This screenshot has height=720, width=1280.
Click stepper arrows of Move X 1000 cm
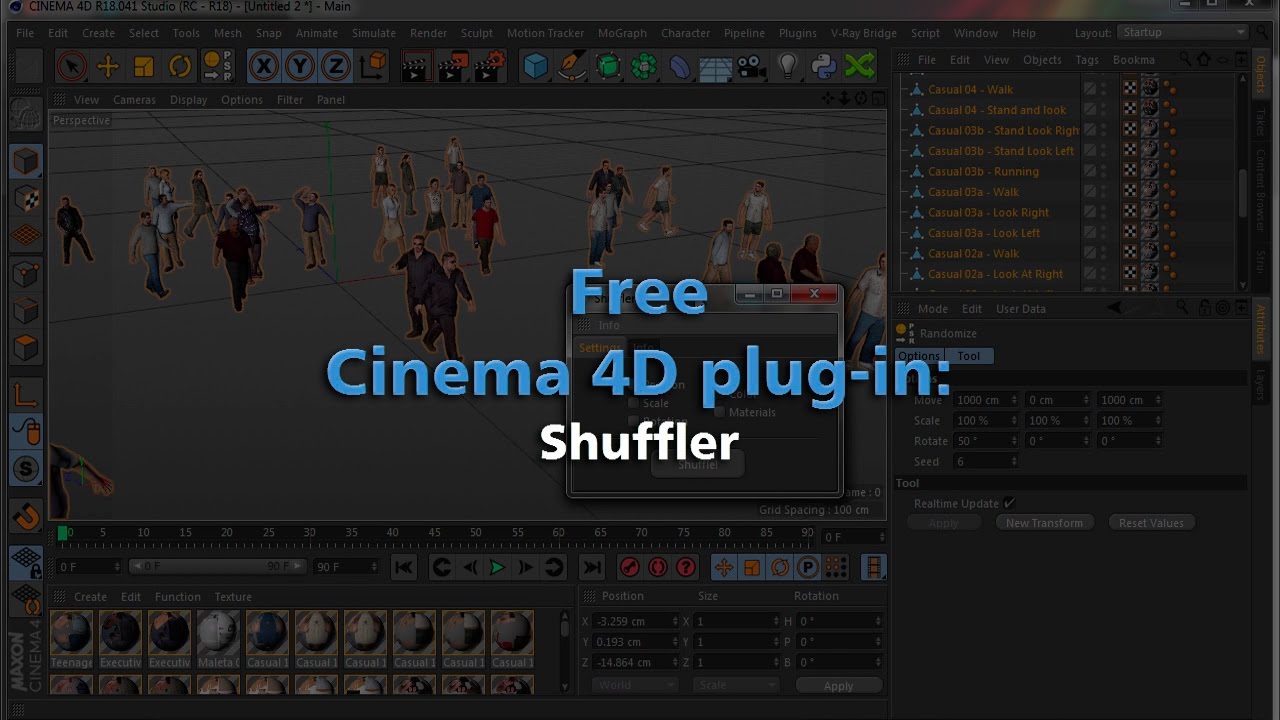(x=1014, y=400)
